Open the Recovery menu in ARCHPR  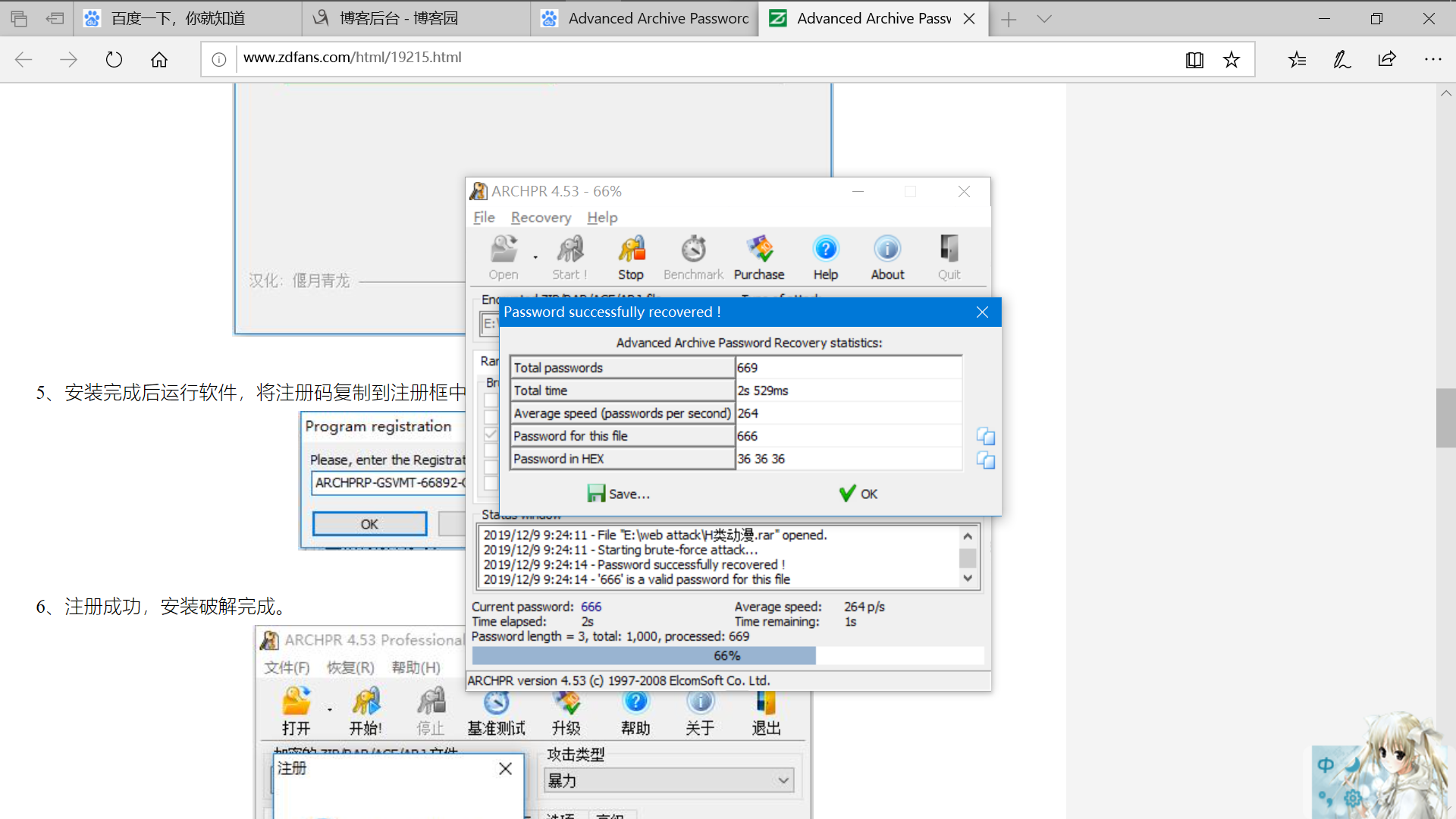pos(541,218)
